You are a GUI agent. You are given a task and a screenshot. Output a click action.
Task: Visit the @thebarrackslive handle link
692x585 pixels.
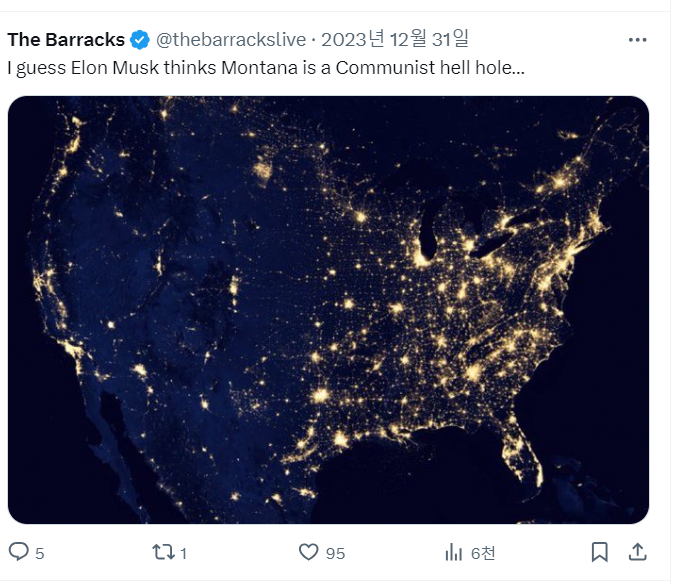click(x=231, y=40)
